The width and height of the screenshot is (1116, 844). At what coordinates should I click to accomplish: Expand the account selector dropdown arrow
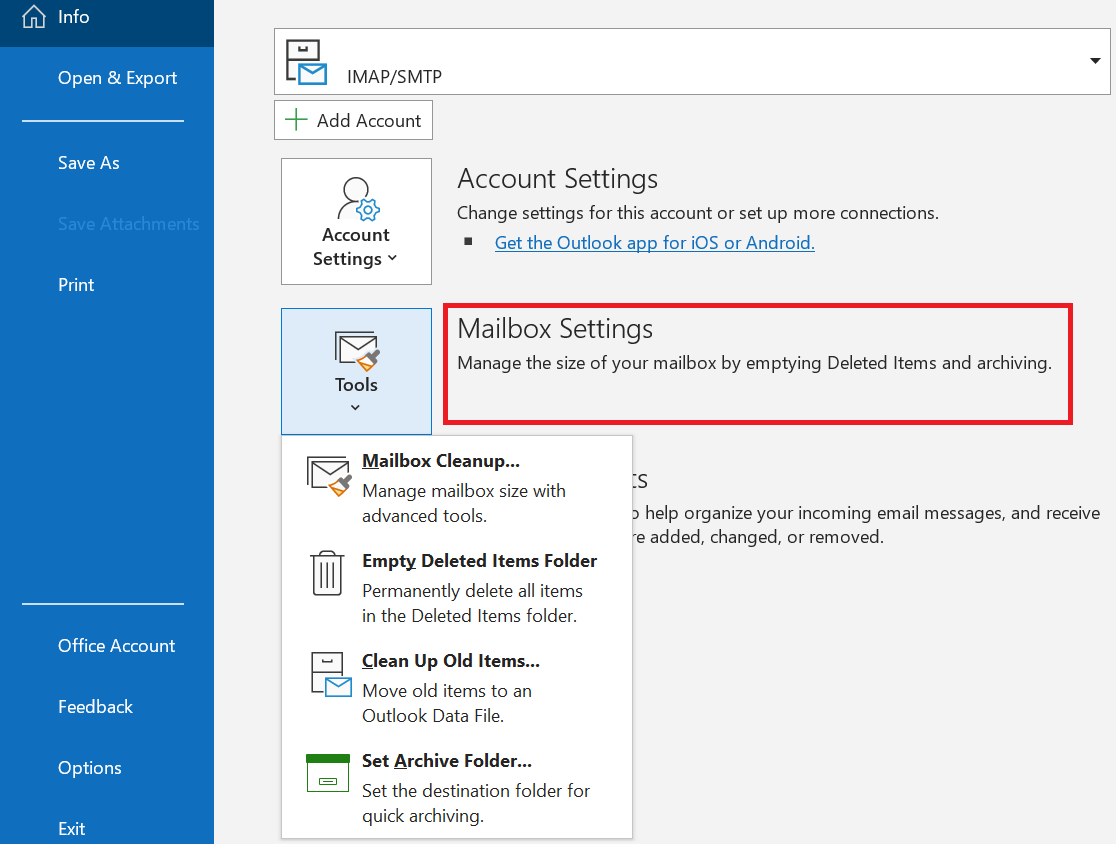(1095, 60)
